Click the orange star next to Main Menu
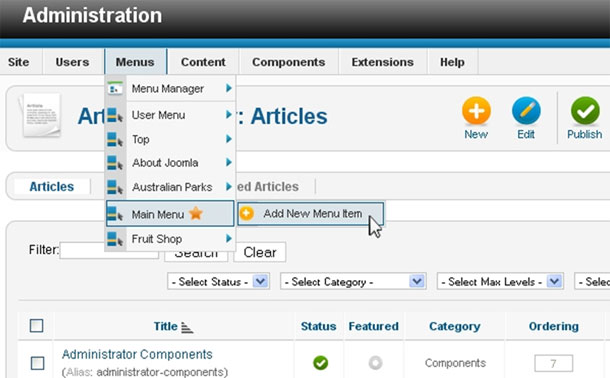The height and width of the screenshot is (378, 610). [x=196, y=213]
